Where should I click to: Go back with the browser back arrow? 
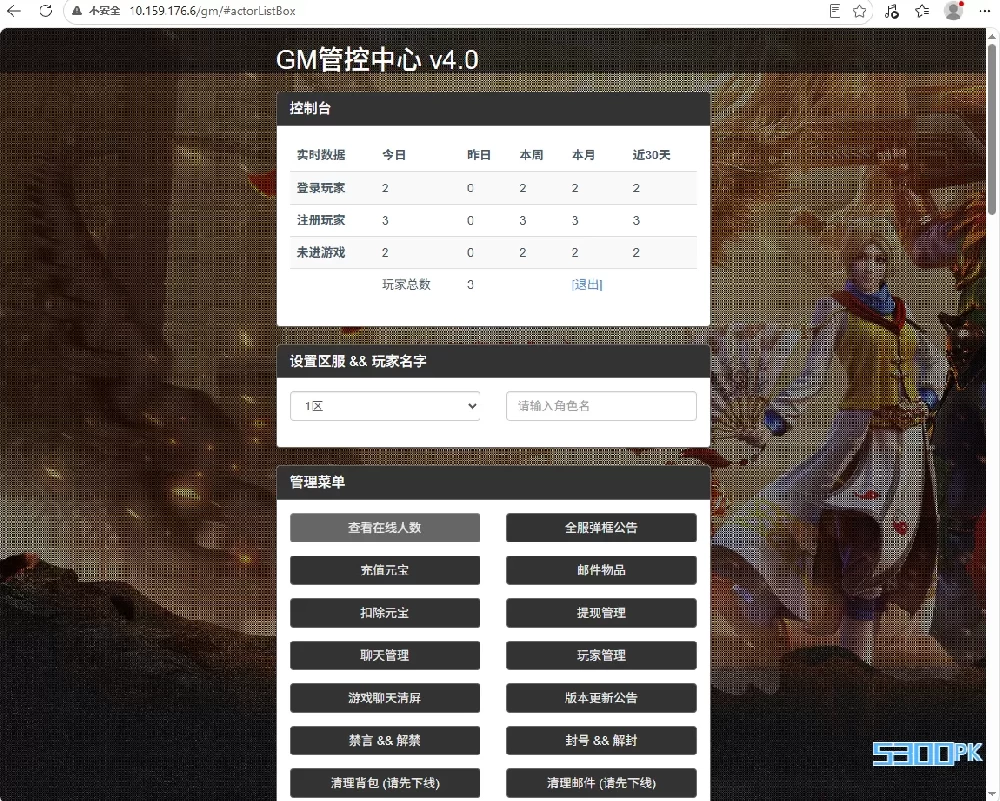[13, 11]
